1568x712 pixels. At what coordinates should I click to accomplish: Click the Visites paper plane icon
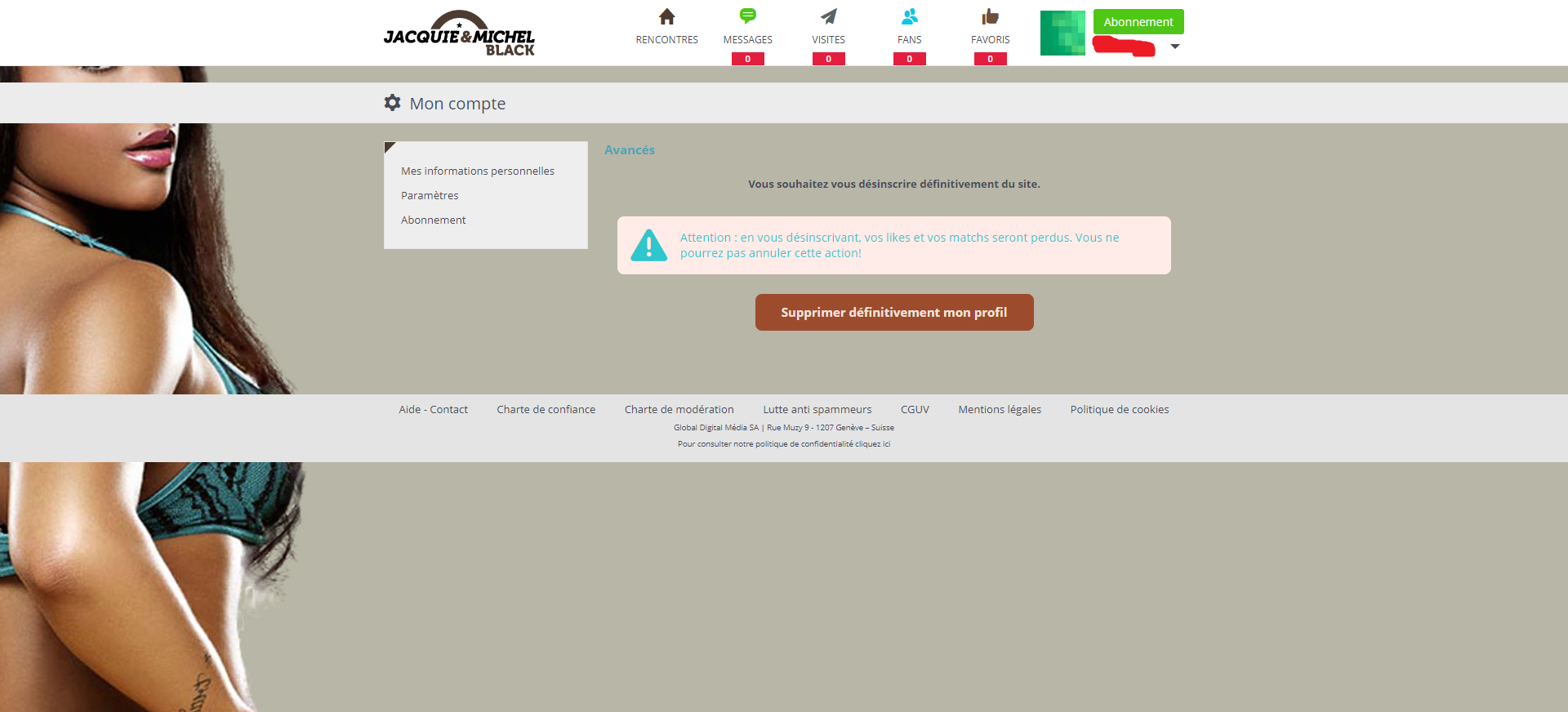(828, 16)
